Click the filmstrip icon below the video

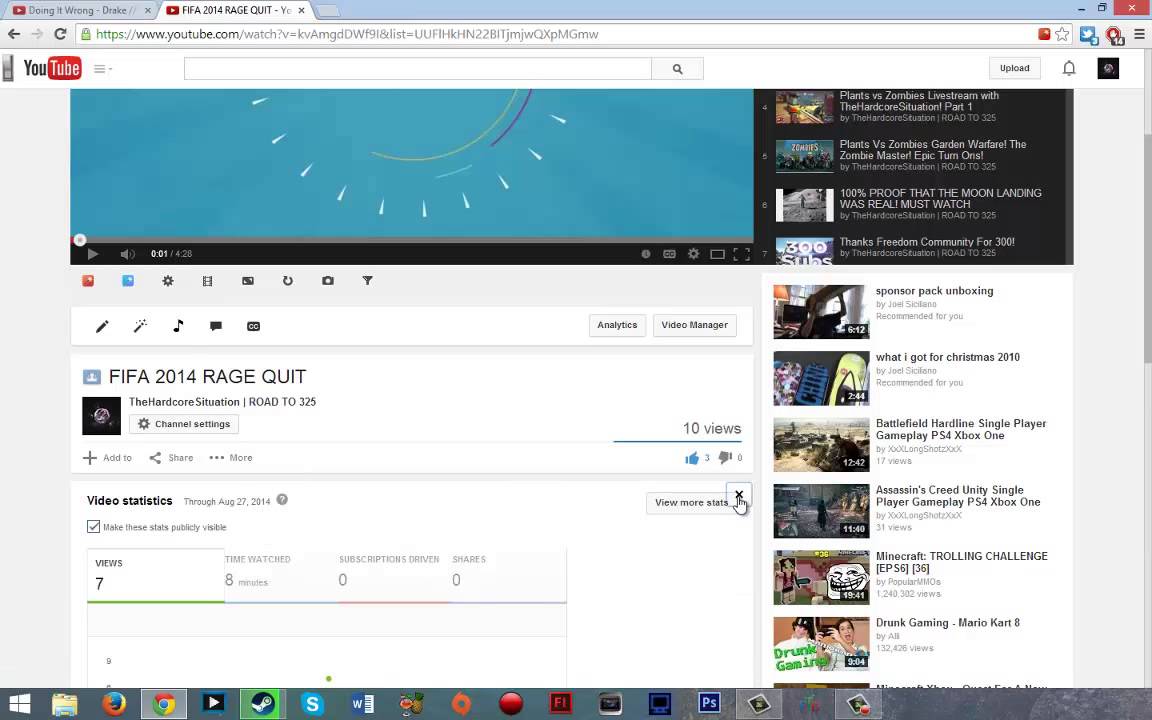pos(207,281)
